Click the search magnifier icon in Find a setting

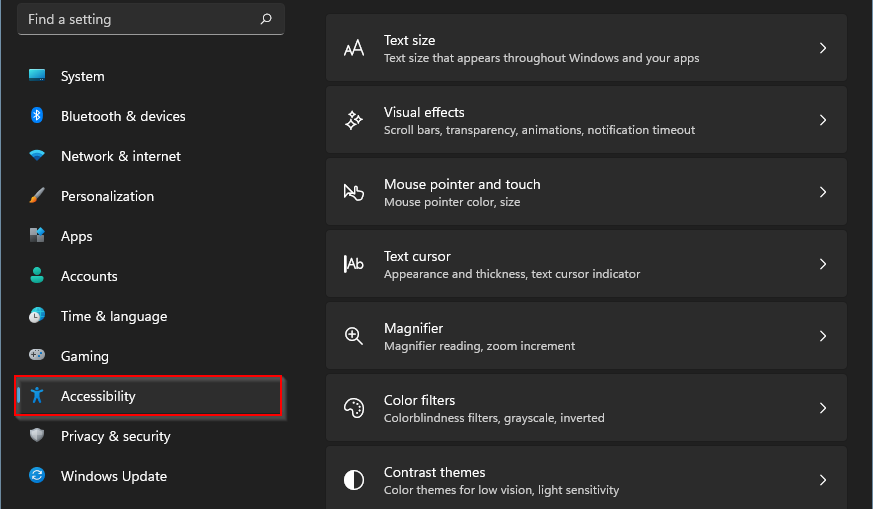[x=266, y=19]
